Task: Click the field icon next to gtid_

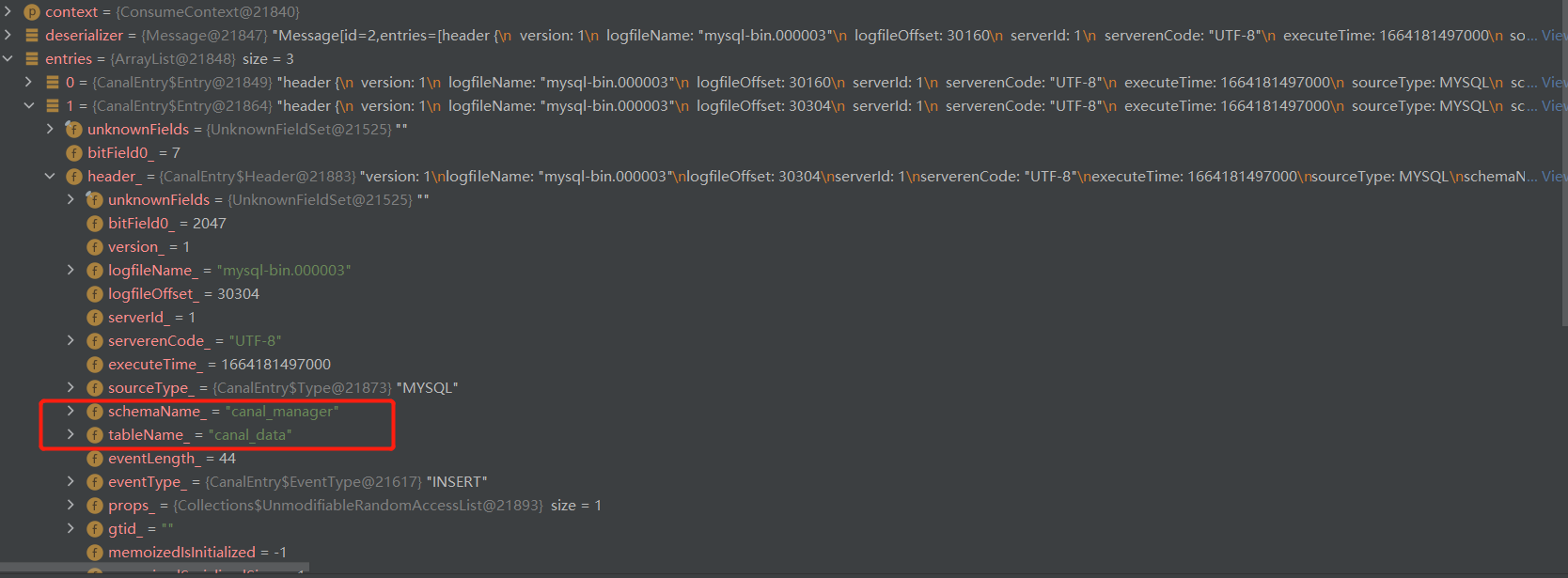Action: [x=94, y=528]
